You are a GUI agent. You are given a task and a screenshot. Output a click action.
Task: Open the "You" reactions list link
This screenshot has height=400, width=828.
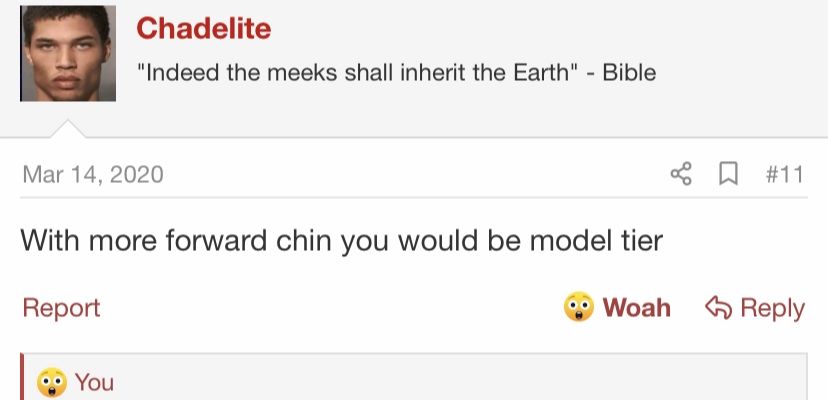[94, 383]
